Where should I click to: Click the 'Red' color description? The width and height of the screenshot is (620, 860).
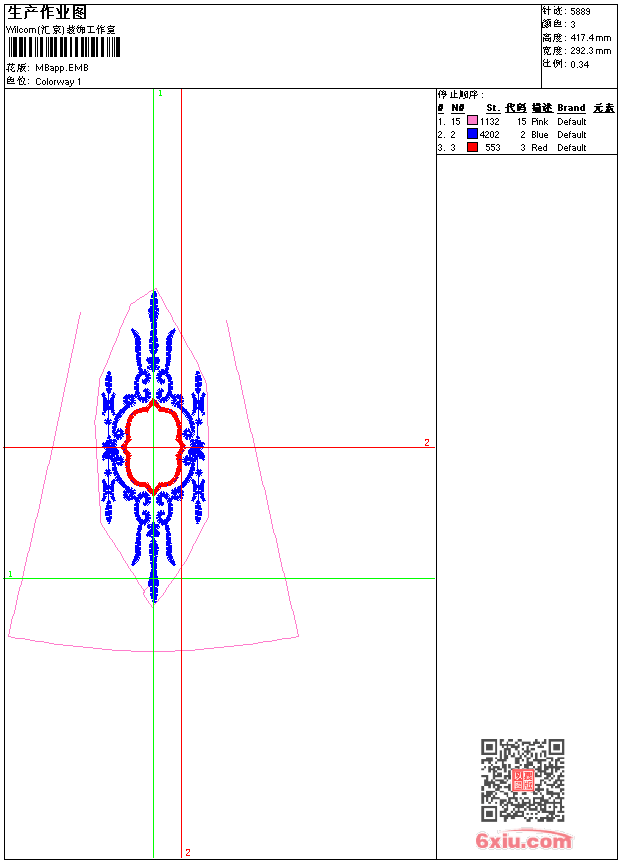(539, 148)
